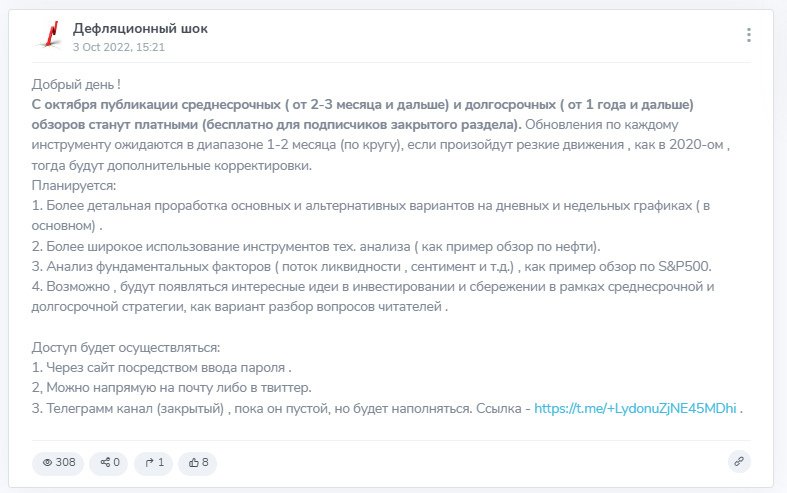Click the Планируется: line

click(x=74, y=186)
